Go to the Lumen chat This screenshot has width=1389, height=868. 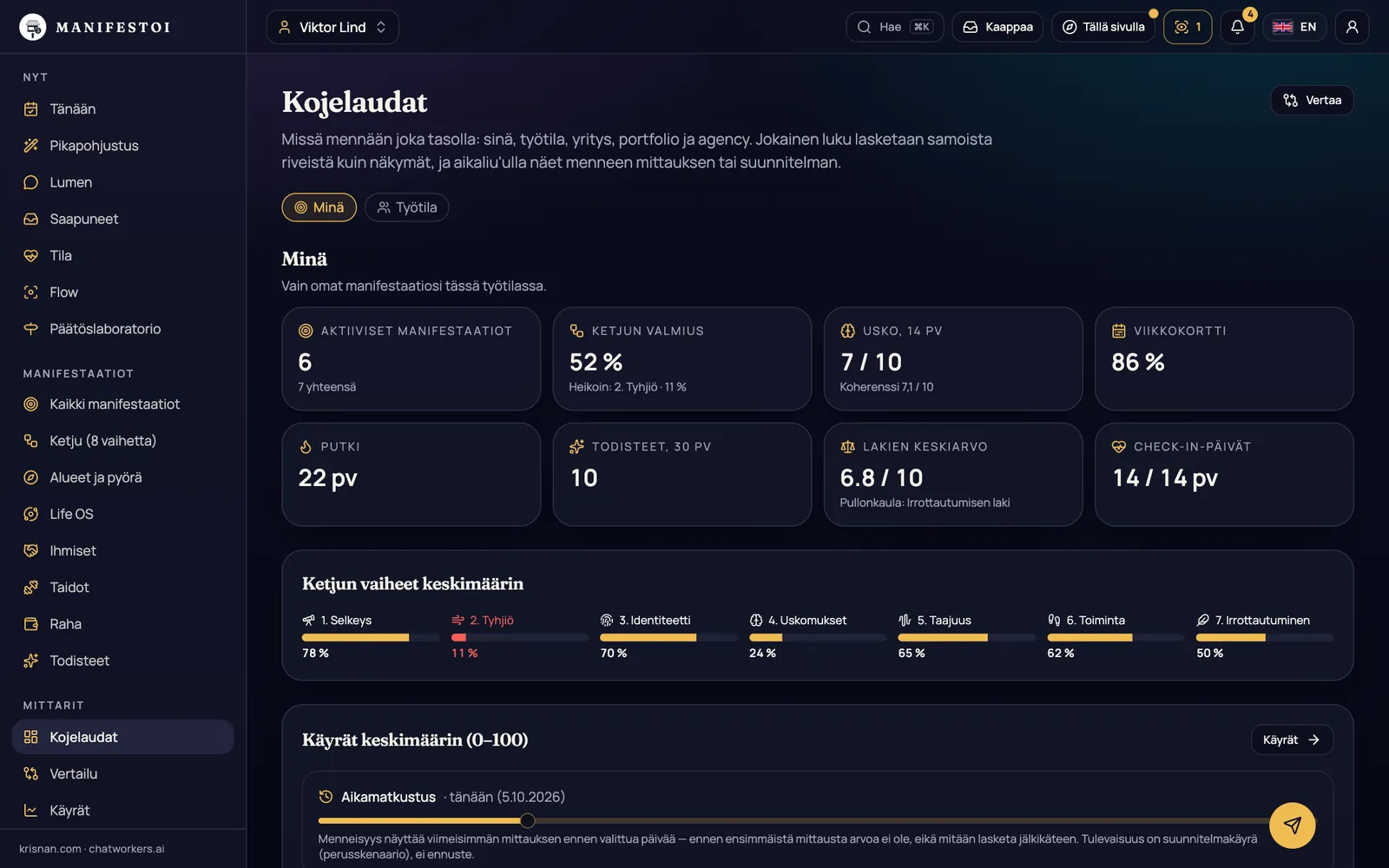122,182
